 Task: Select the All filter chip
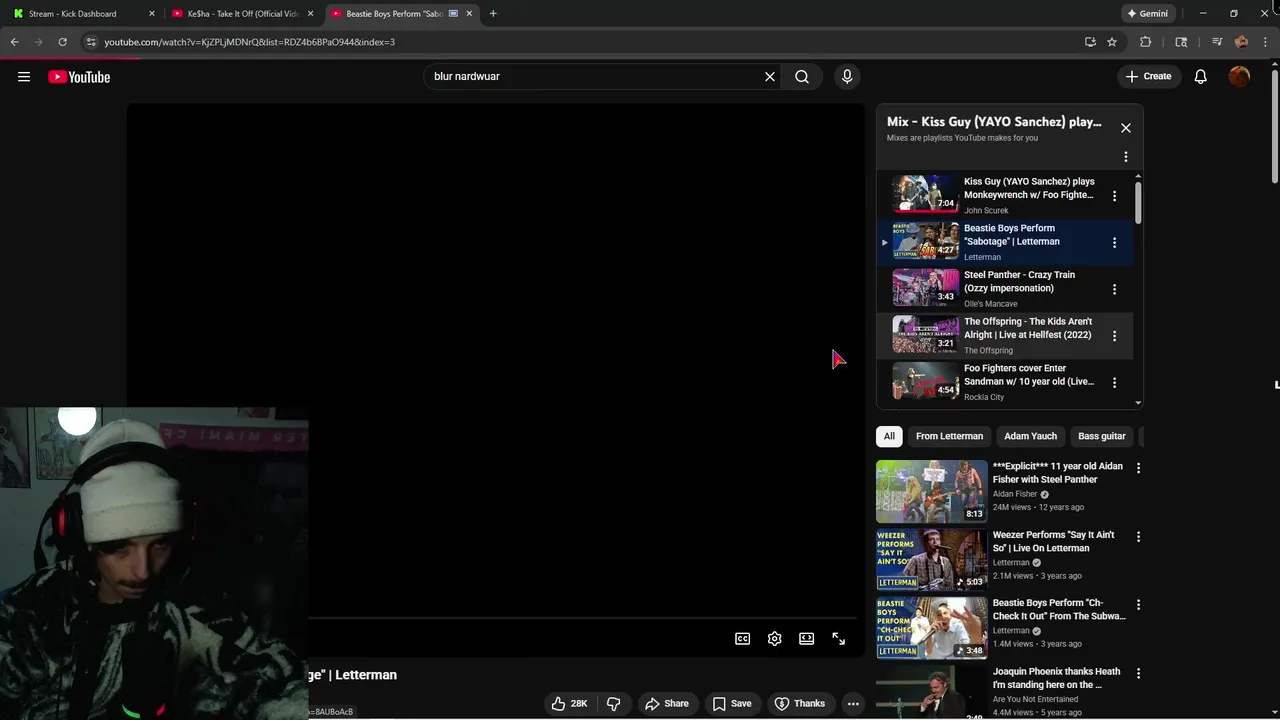pos(889,436)
